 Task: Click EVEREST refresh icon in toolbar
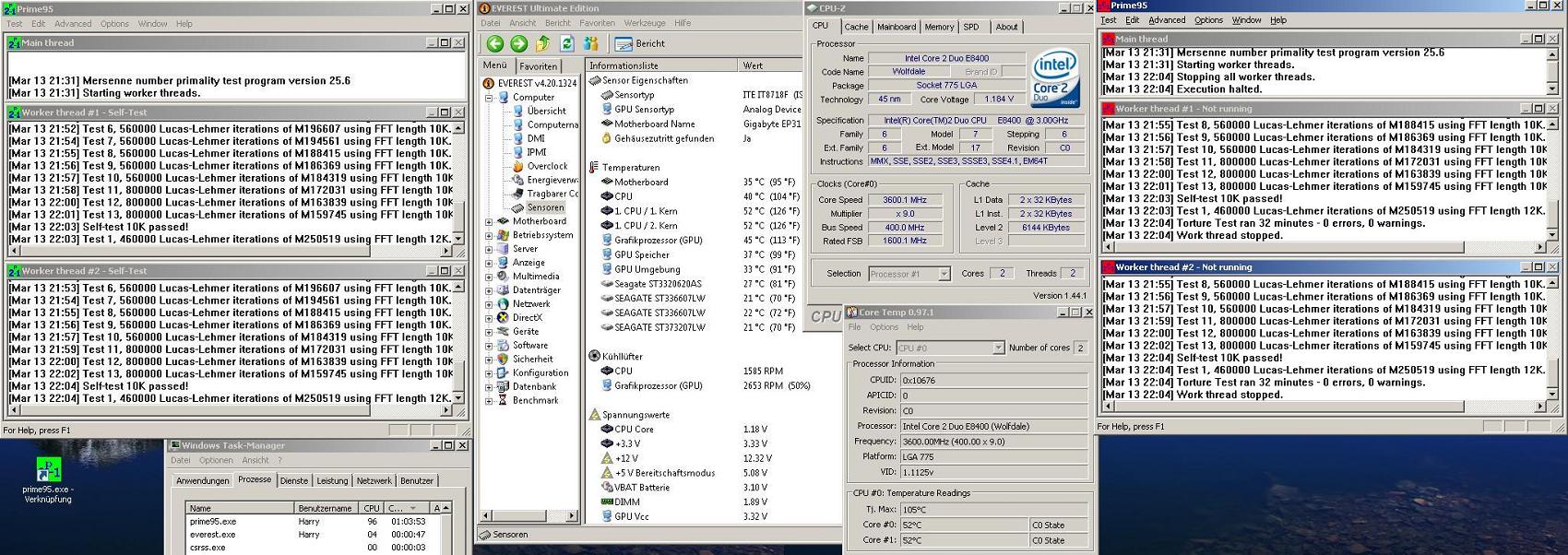[566, 43]
